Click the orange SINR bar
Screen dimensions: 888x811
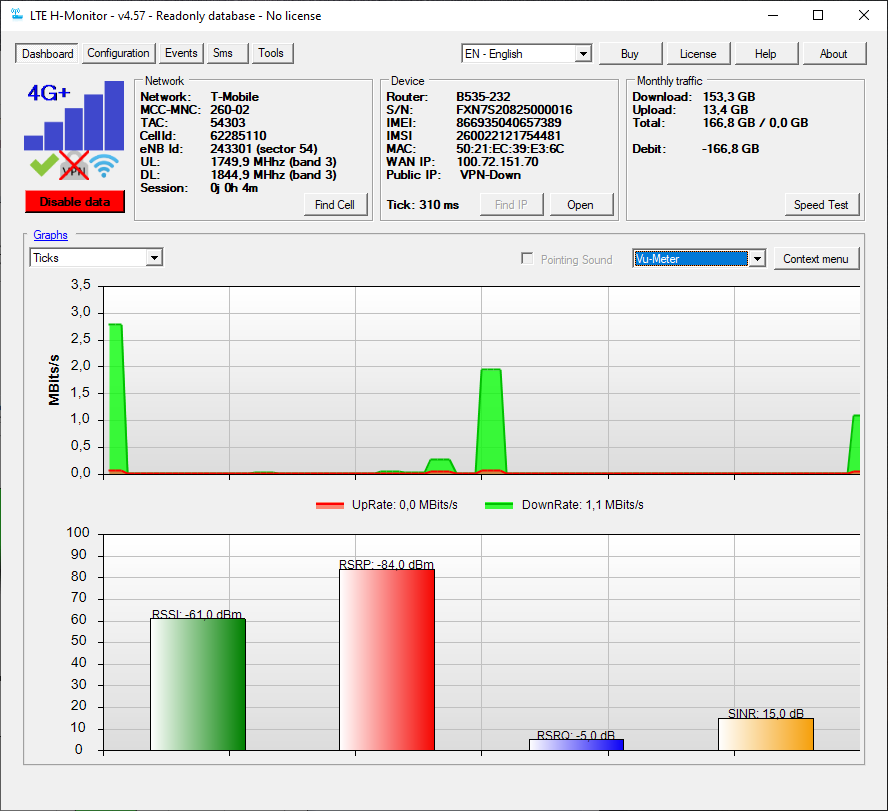(766, 734)
